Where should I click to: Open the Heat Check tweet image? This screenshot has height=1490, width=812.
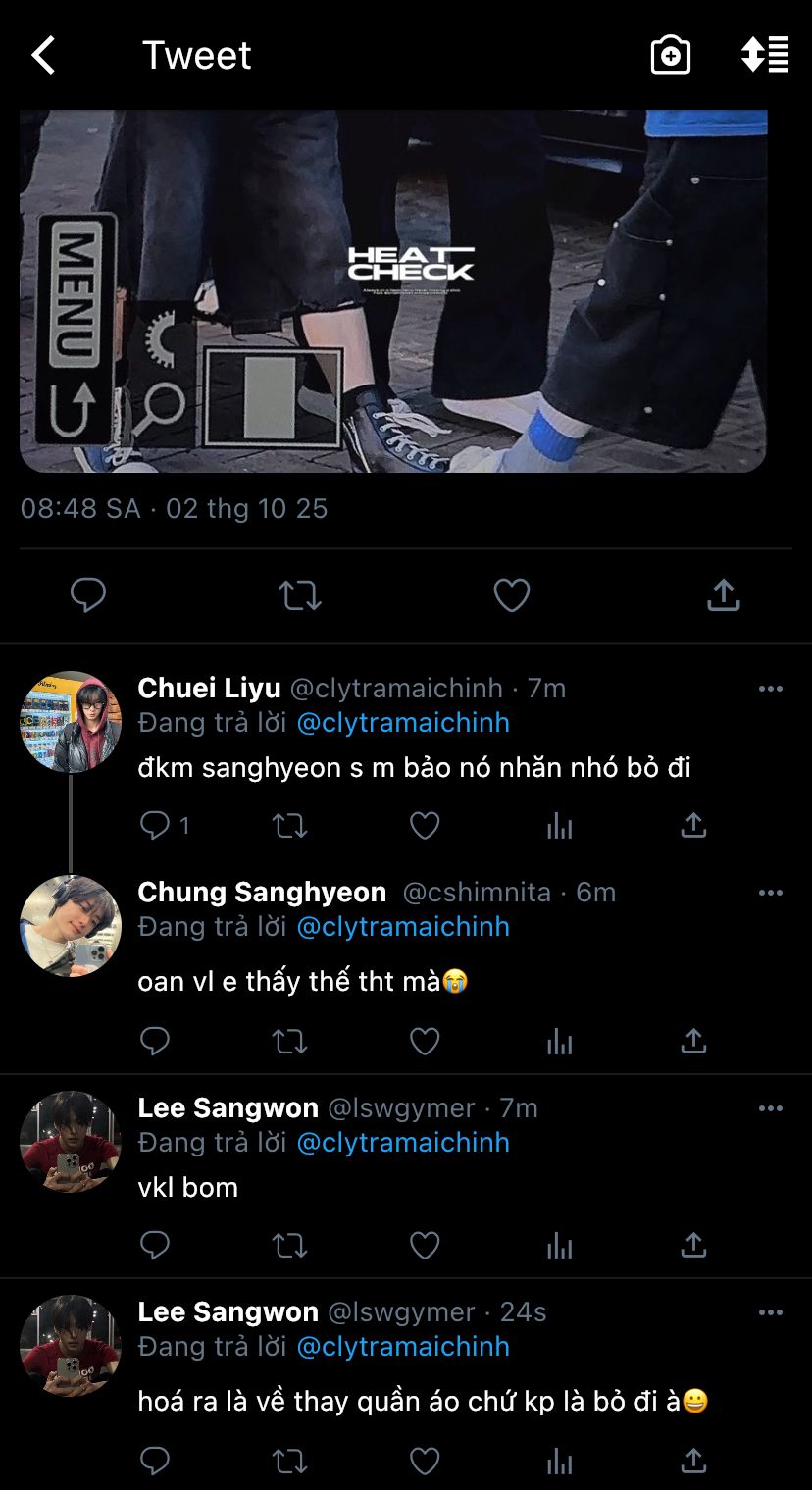point(392,291)
